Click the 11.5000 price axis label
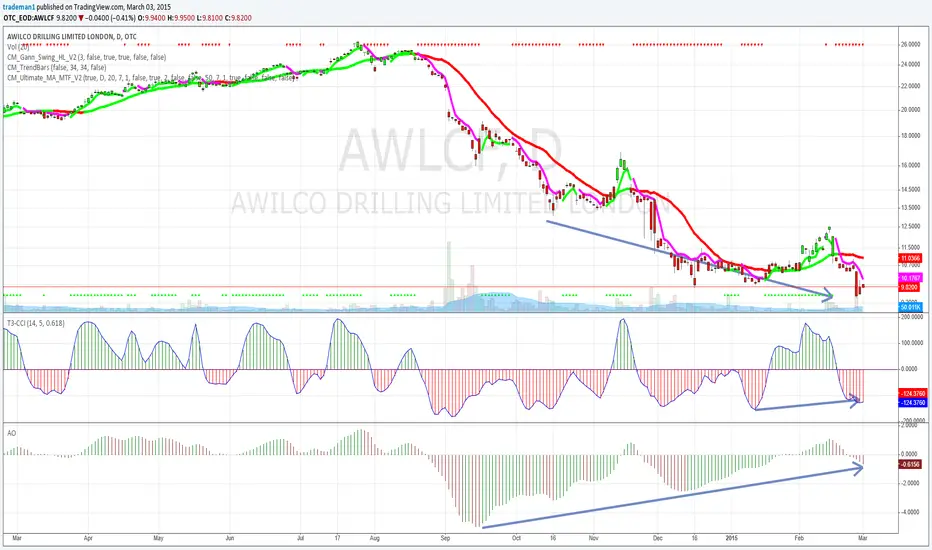The image size is (932, 550). tap(911, 247)
